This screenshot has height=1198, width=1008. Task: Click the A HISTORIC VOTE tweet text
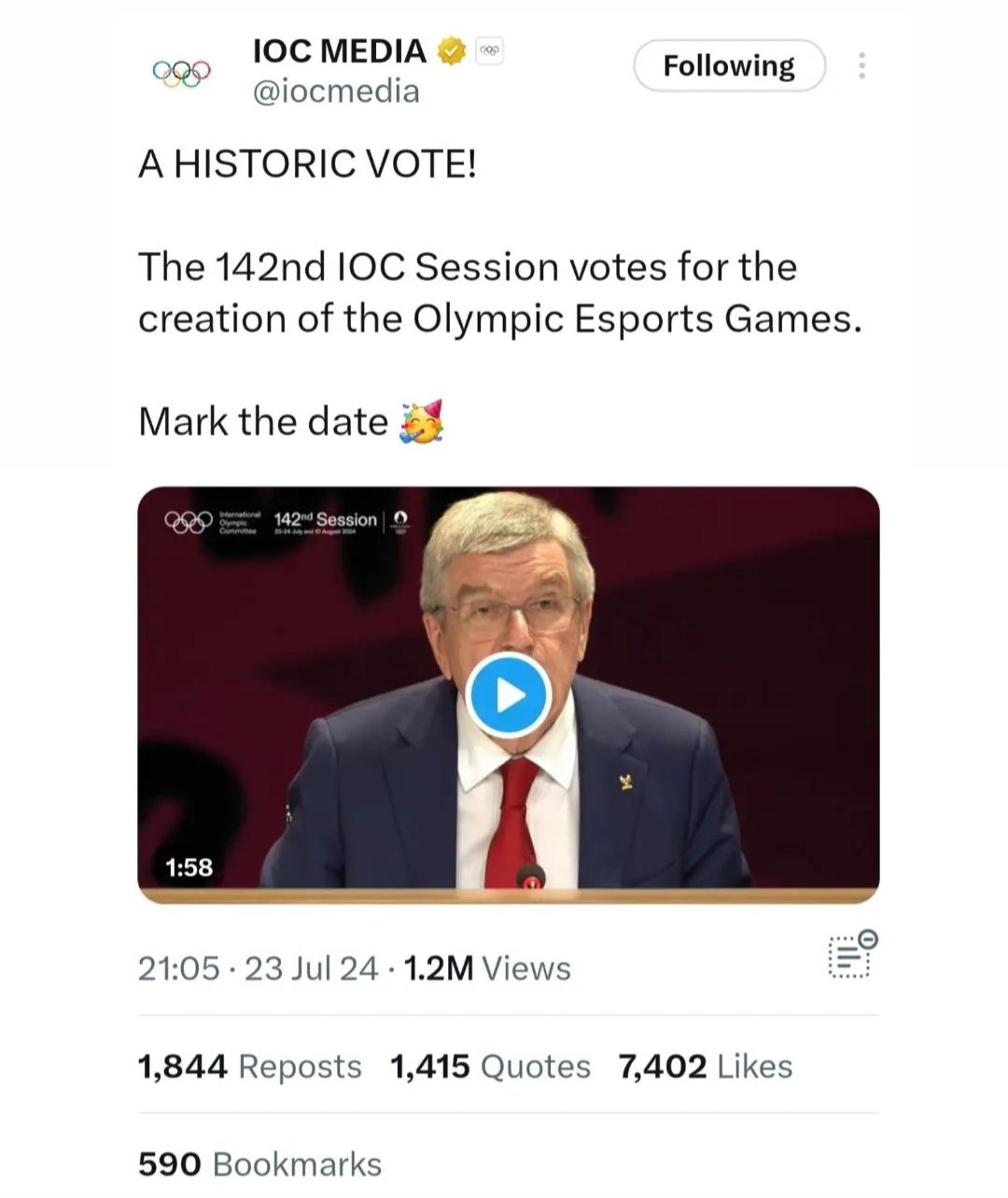click(x=307, y=165)
